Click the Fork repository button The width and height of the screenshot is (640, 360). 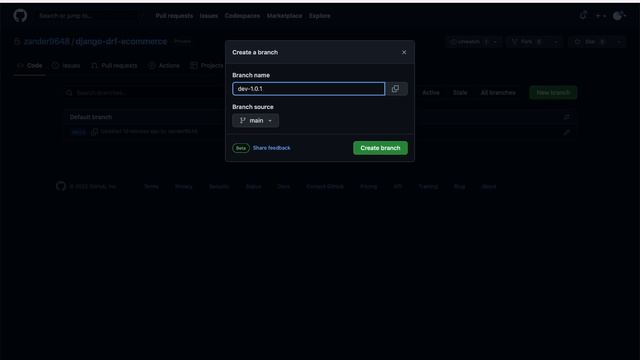pos(527,42)
